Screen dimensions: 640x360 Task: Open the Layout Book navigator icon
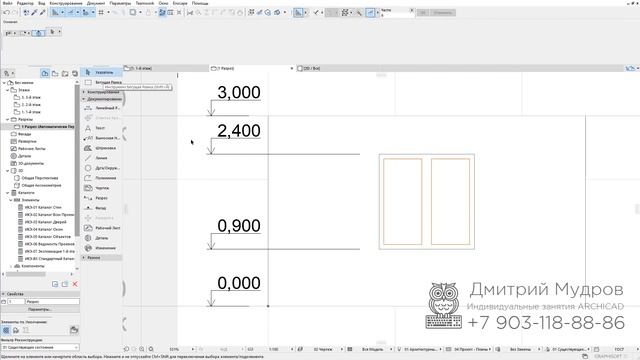click(x=65, y=73)
